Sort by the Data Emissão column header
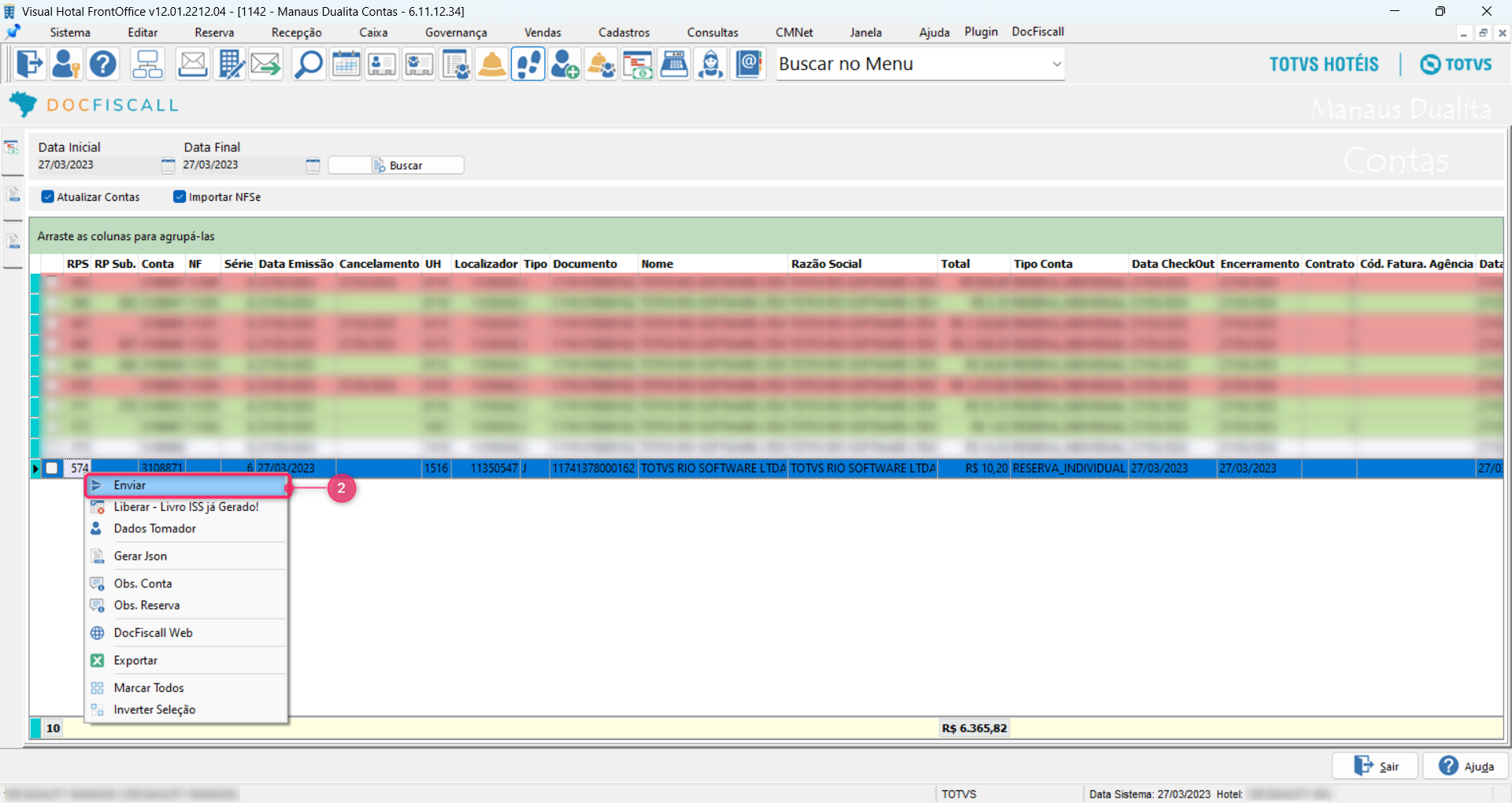The width and height of the screenshot is (1512, 803). [x=296, y=264]
